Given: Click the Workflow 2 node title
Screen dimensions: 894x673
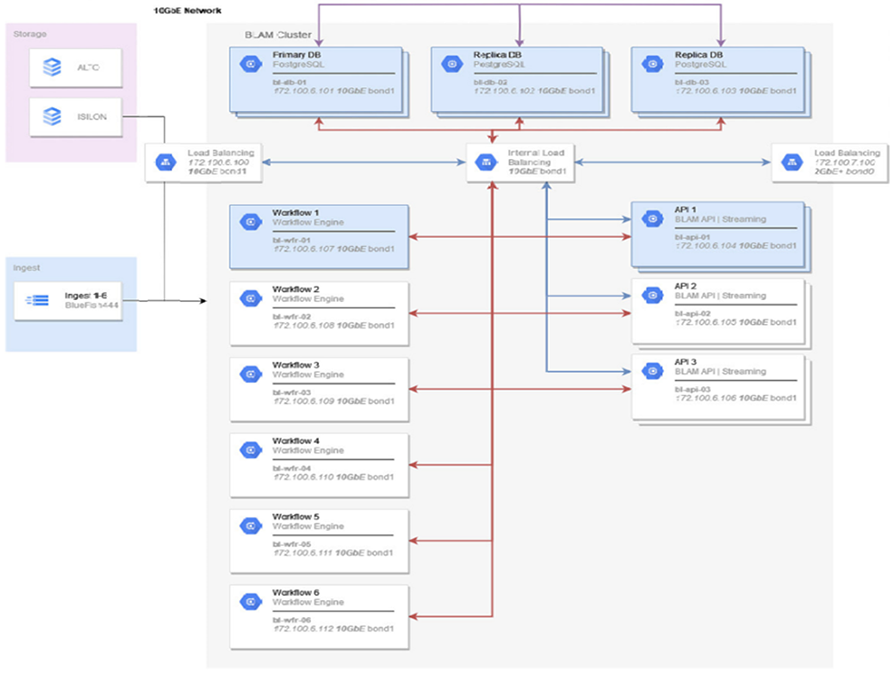Looking at the screenshot, I should (x=296, y=288).
